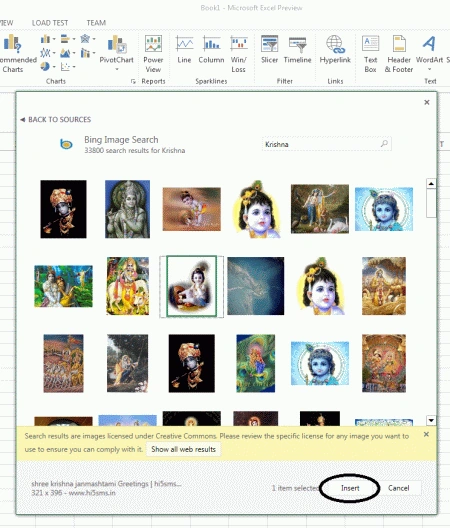
Task: Dismiss the Creative Commons notice
Action: click(x=426, y=434)
